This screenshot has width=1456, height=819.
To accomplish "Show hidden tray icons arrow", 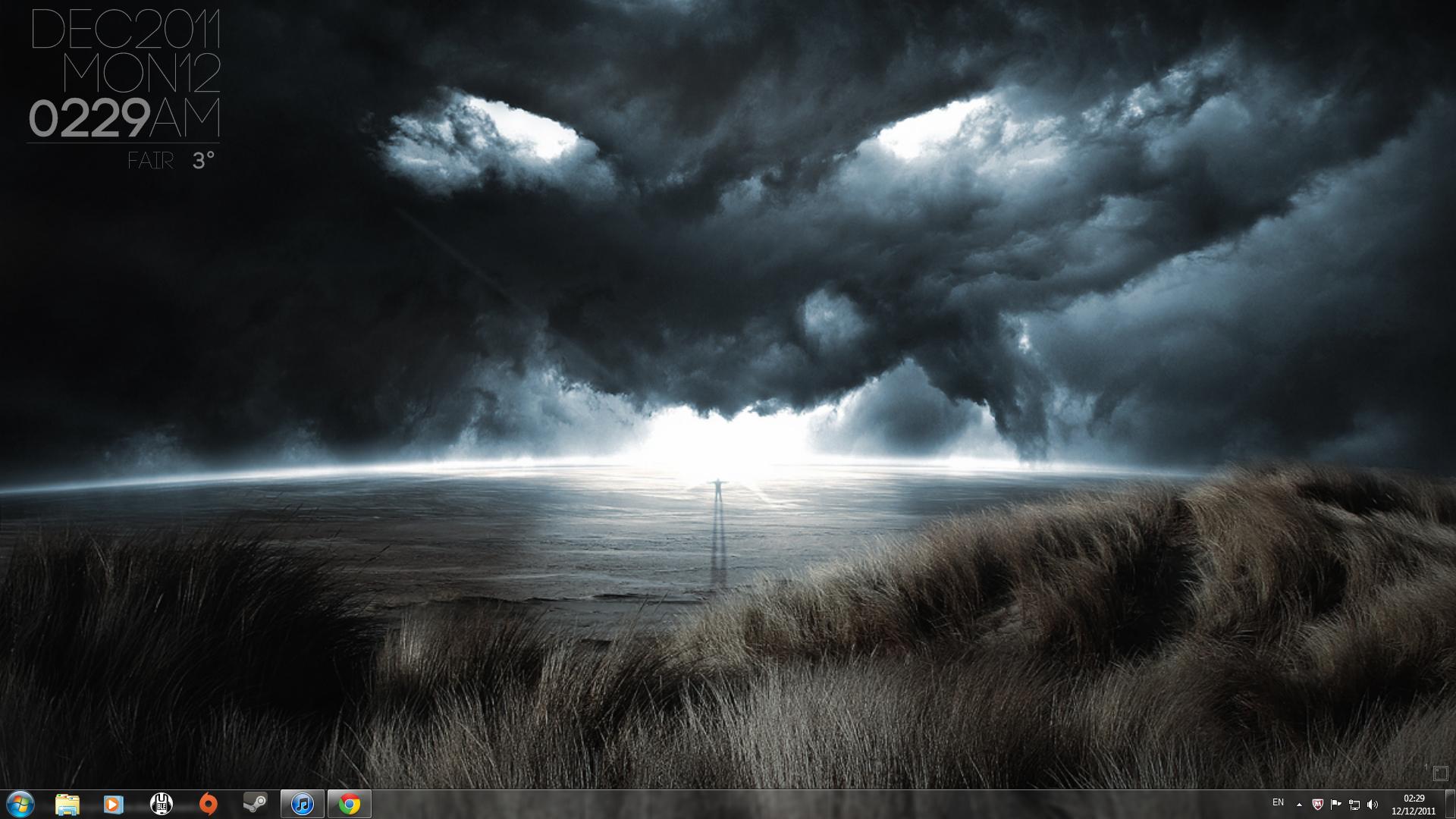I will click(1299, 805).
